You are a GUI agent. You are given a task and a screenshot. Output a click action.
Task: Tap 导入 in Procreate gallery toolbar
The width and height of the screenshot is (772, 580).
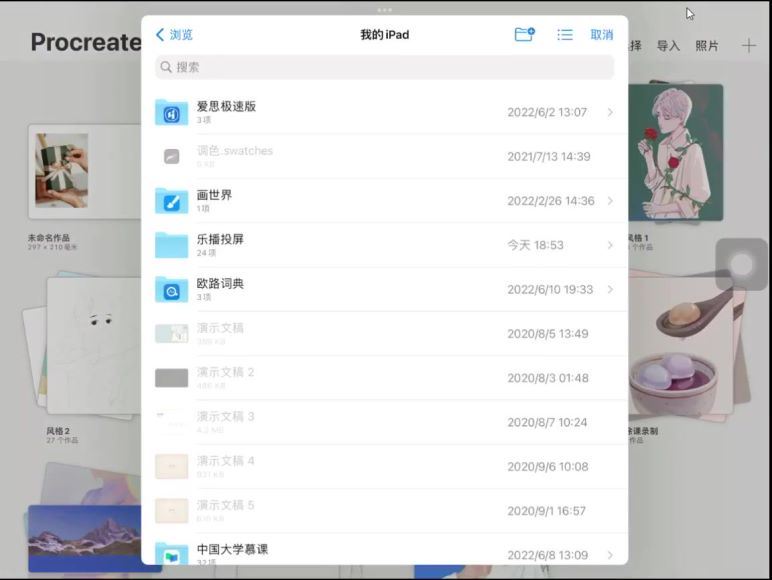pyautogui.click(x=668, y=46)
